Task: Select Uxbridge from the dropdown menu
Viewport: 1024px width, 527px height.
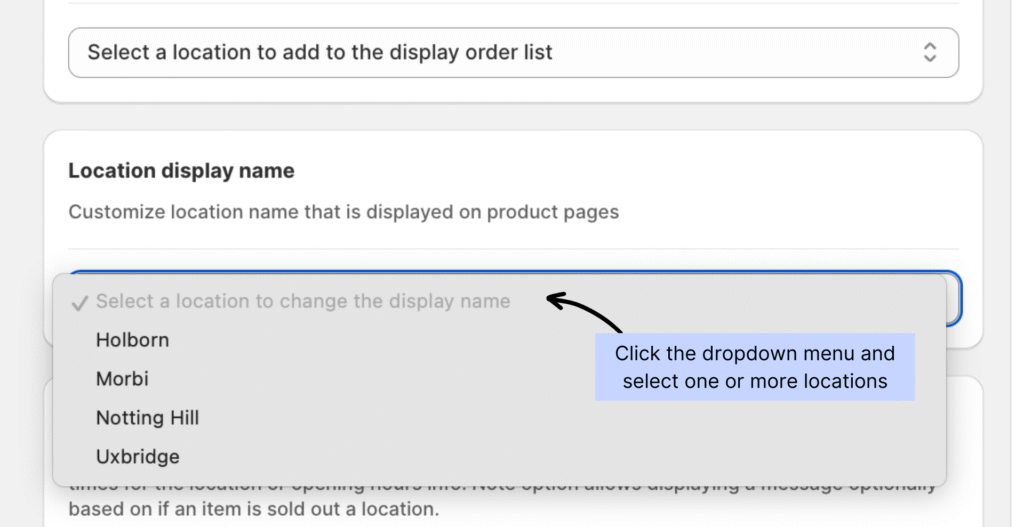Action: click(137, 457)
